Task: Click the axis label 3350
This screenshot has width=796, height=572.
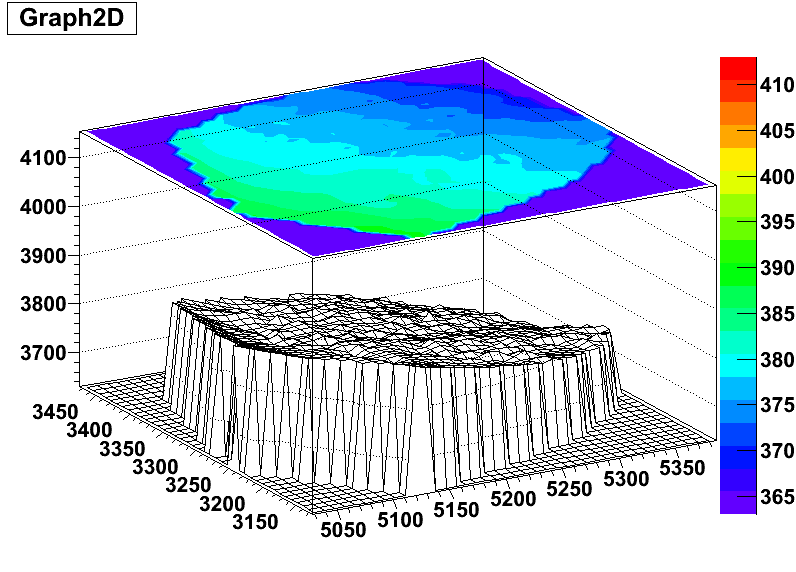Action: click(x=122, y=449)
